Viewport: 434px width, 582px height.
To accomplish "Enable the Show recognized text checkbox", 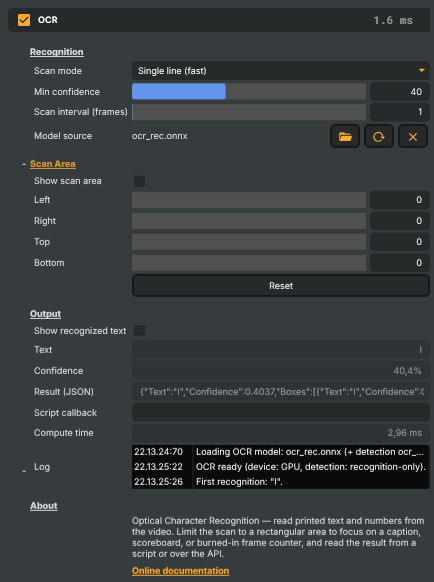I will tap(140, 331).
